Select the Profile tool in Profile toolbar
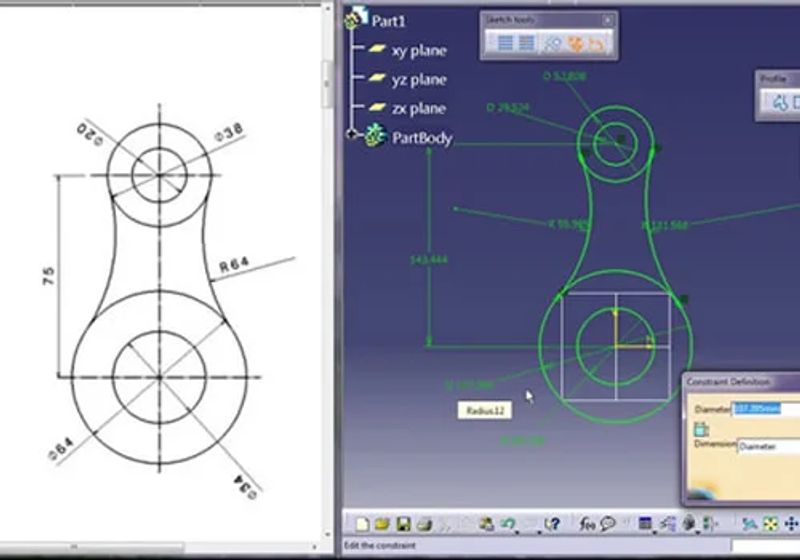 pyautogui.click(x=781, y=103)
